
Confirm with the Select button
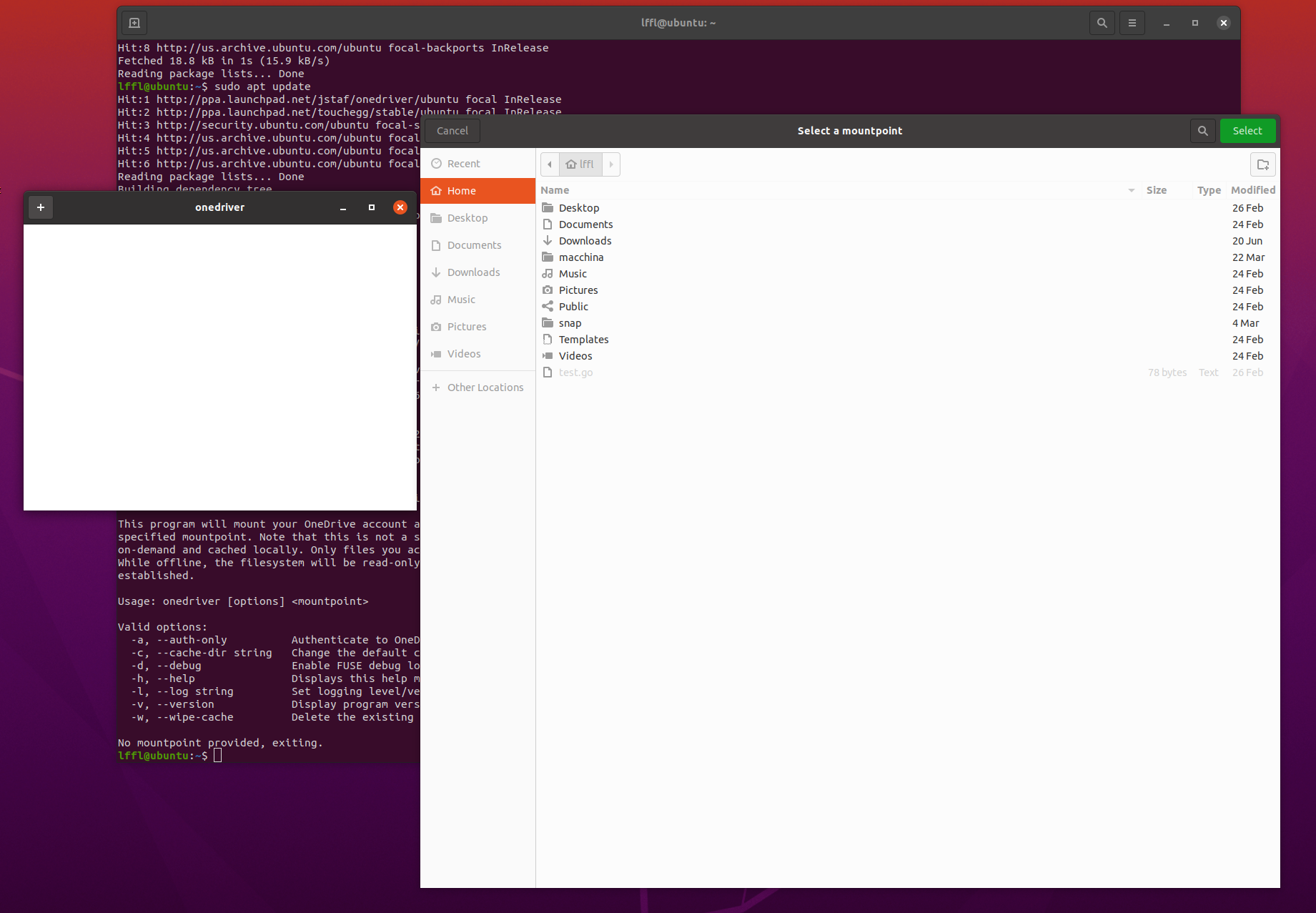[x=1247, y=130]
